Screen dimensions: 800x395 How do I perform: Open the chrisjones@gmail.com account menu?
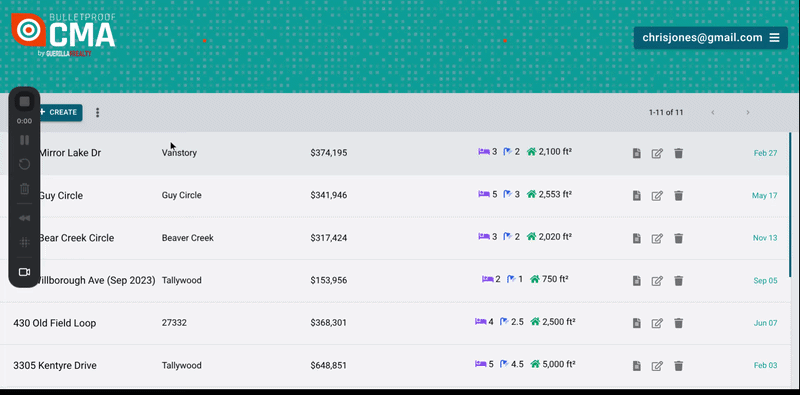pos(711,38)
